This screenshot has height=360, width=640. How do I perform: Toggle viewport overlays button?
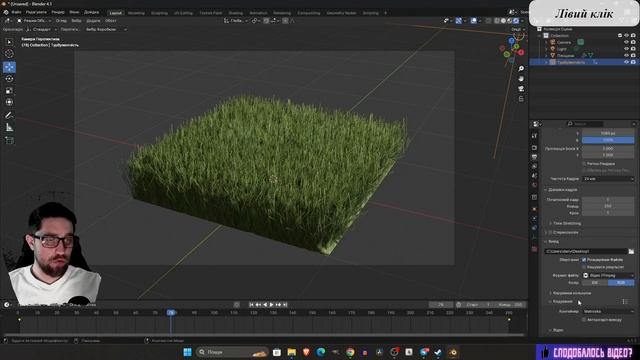click(473, 20)
